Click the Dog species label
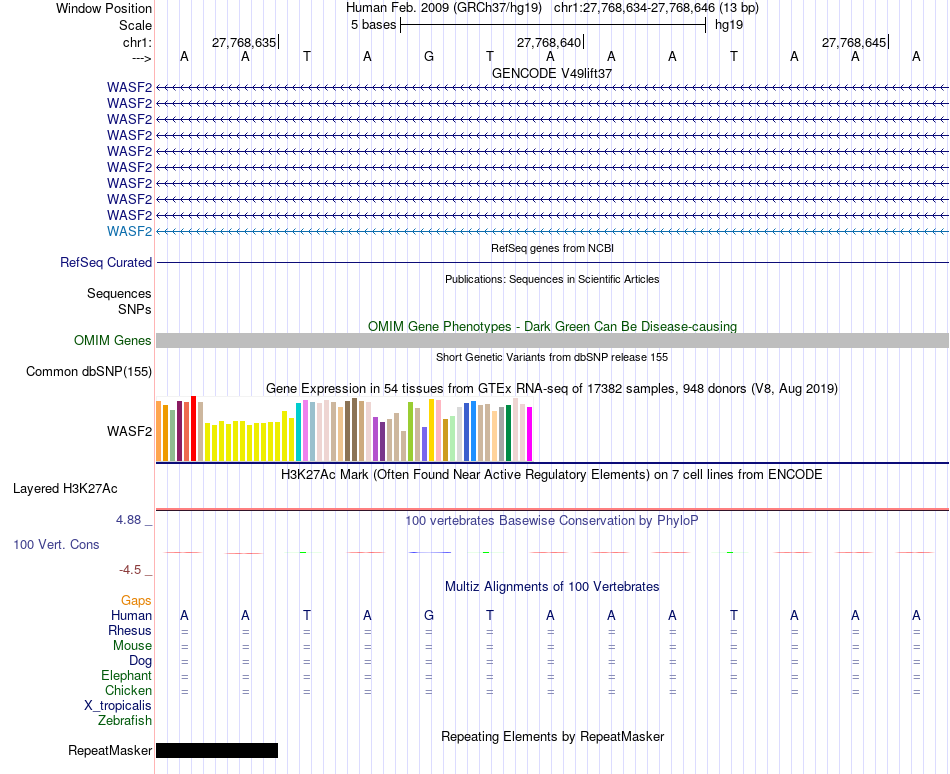Viewport: 950px width, 774px height. (140, 661)
